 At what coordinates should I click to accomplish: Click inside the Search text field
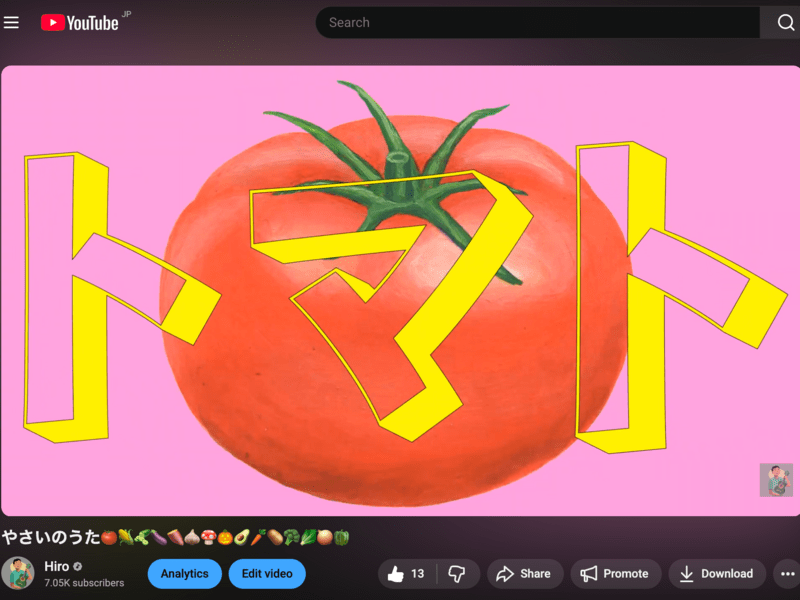(x=538, y=22)
